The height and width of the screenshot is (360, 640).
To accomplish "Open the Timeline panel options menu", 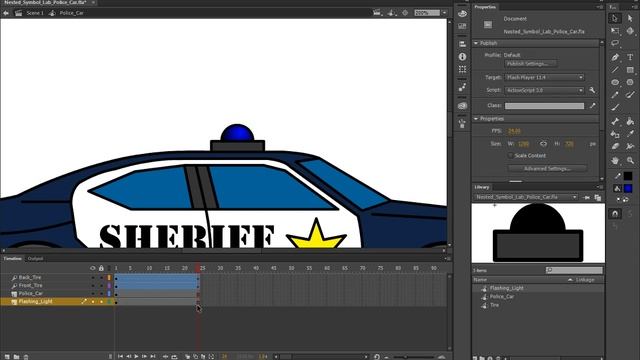I will (x=447, y=258).
